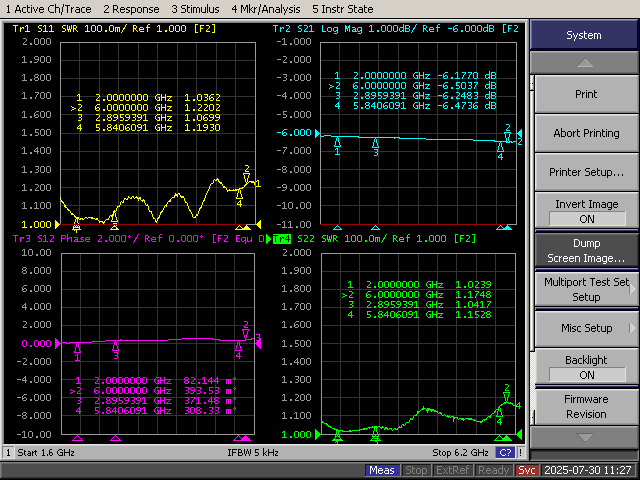Image resolution: width=640 pixels, height=480 pixels.
Task: Select Tr4 marker 4 row reading 1.1528
Action: (419, 315)
